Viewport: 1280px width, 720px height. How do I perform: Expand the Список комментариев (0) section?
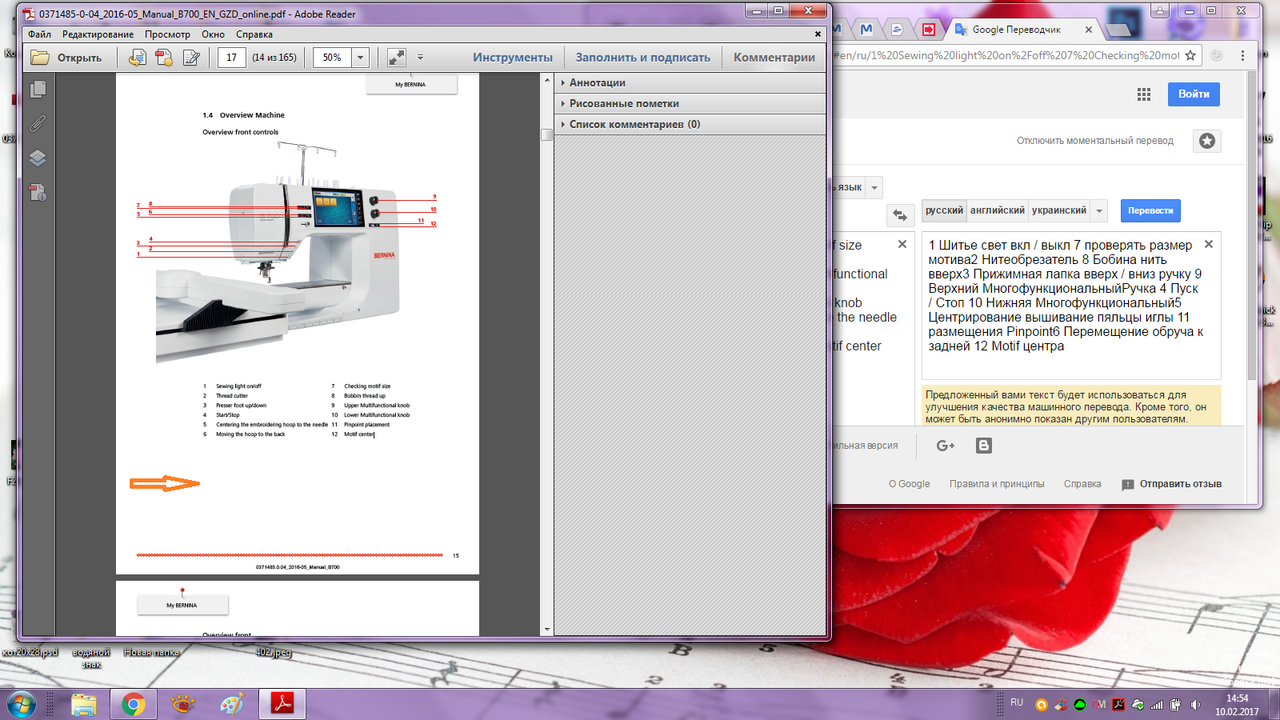click(635, 124)
